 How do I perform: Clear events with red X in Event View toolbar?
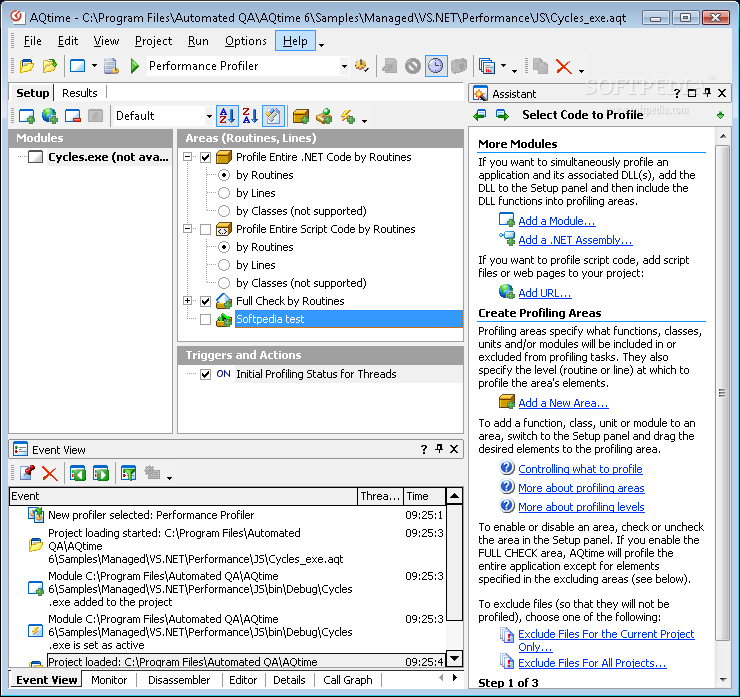50,473
